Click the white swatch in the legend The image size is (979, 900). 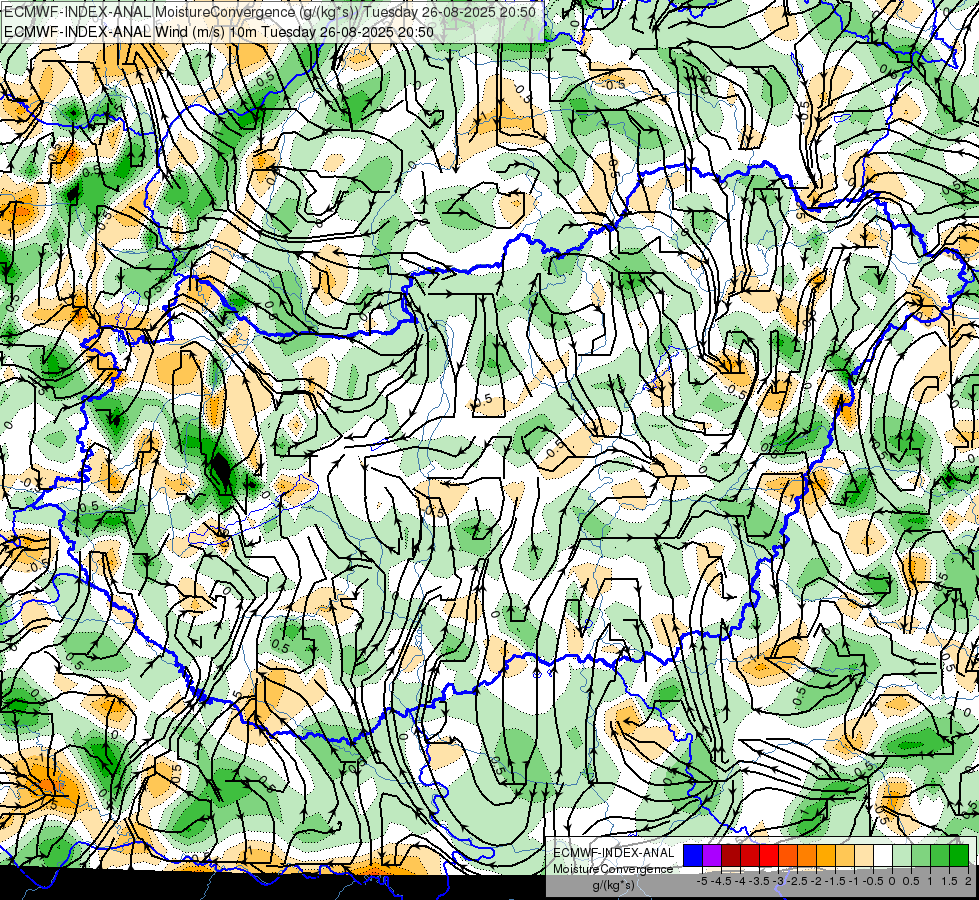pyautogui.click(x=883, y=855)
